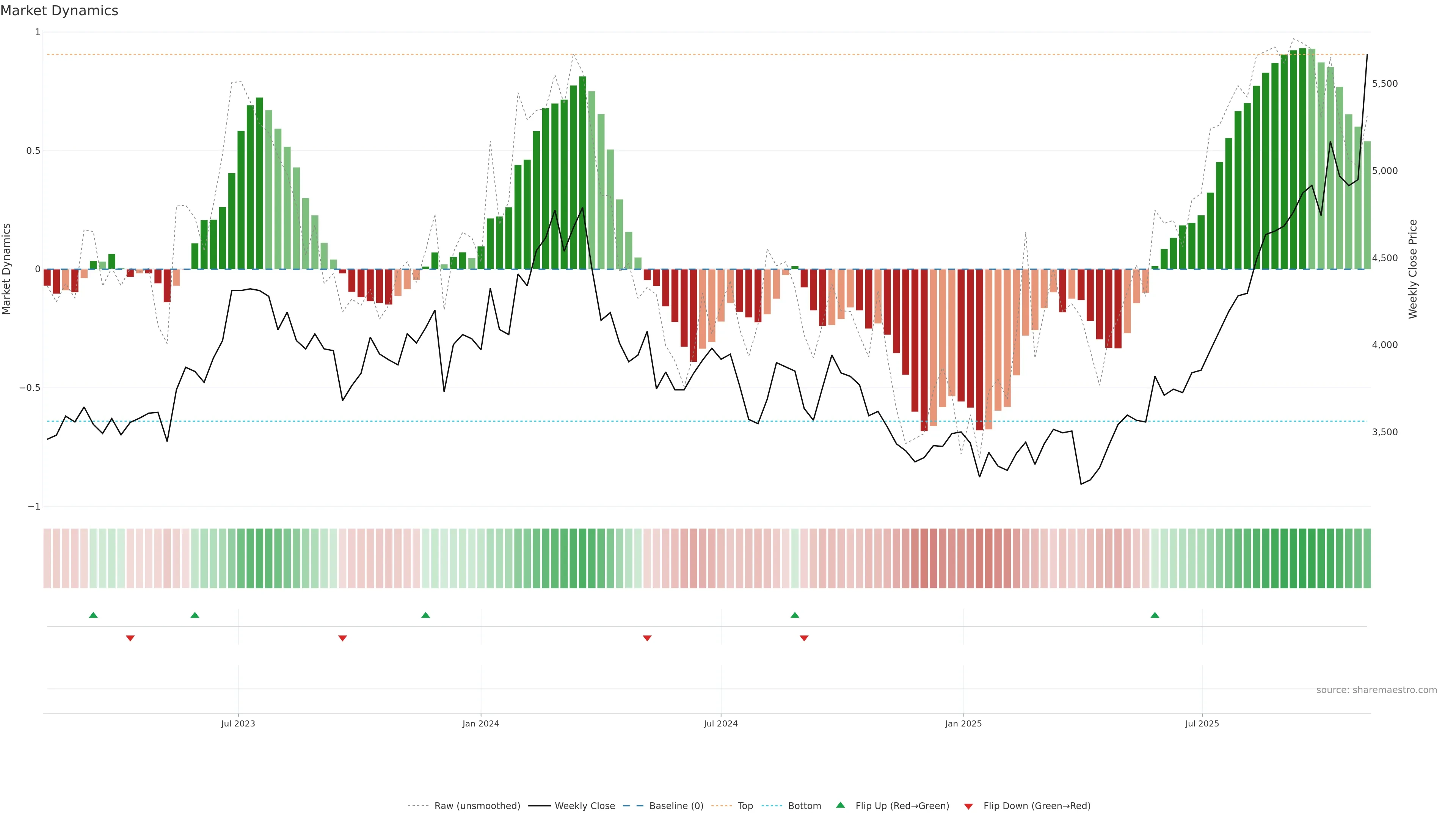
Task: Click the rightmost red Flip Down triangle marker
Action: [804, 638]
